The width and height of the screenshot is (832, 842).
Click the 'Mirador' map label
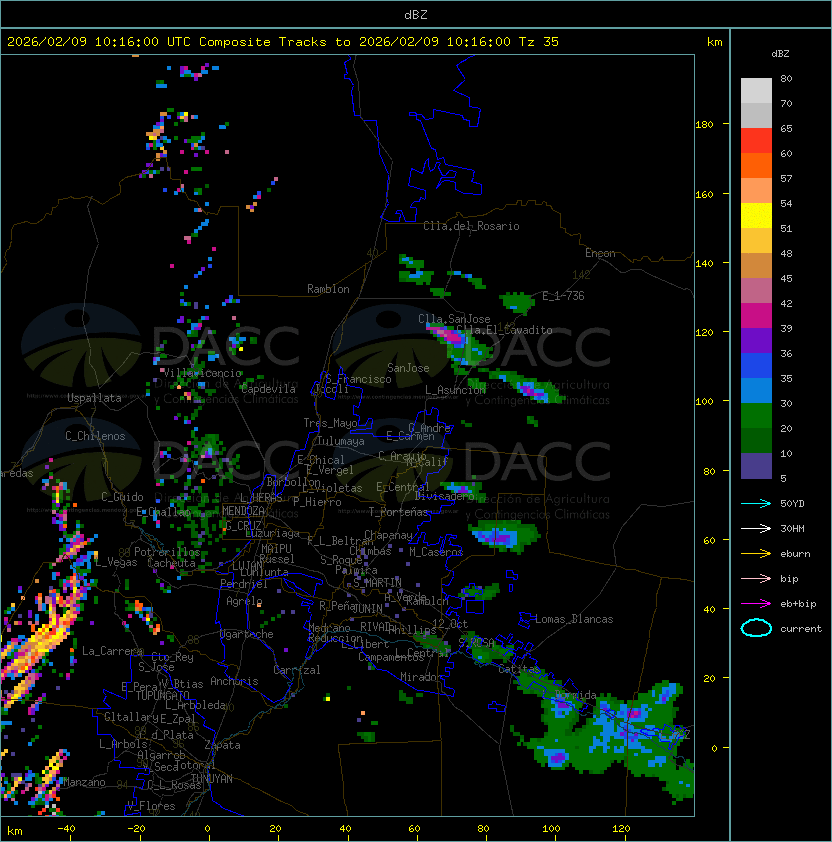click(421, 677)
